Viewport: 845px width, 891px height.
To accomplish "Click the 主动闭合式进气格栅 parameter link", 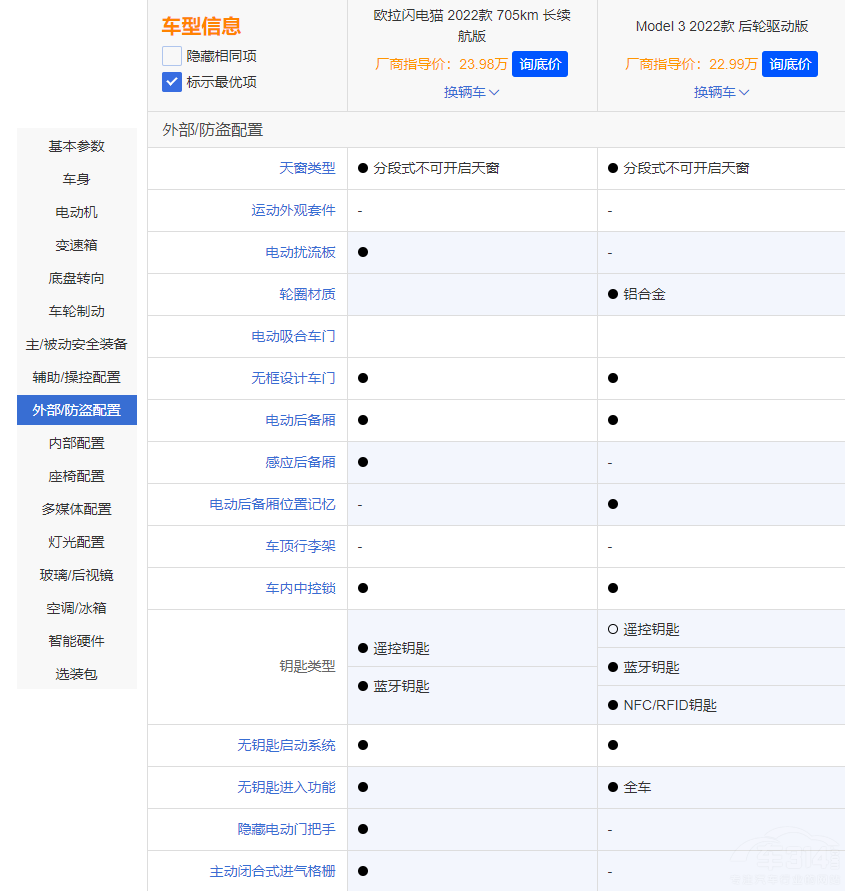I will [272, 871].
